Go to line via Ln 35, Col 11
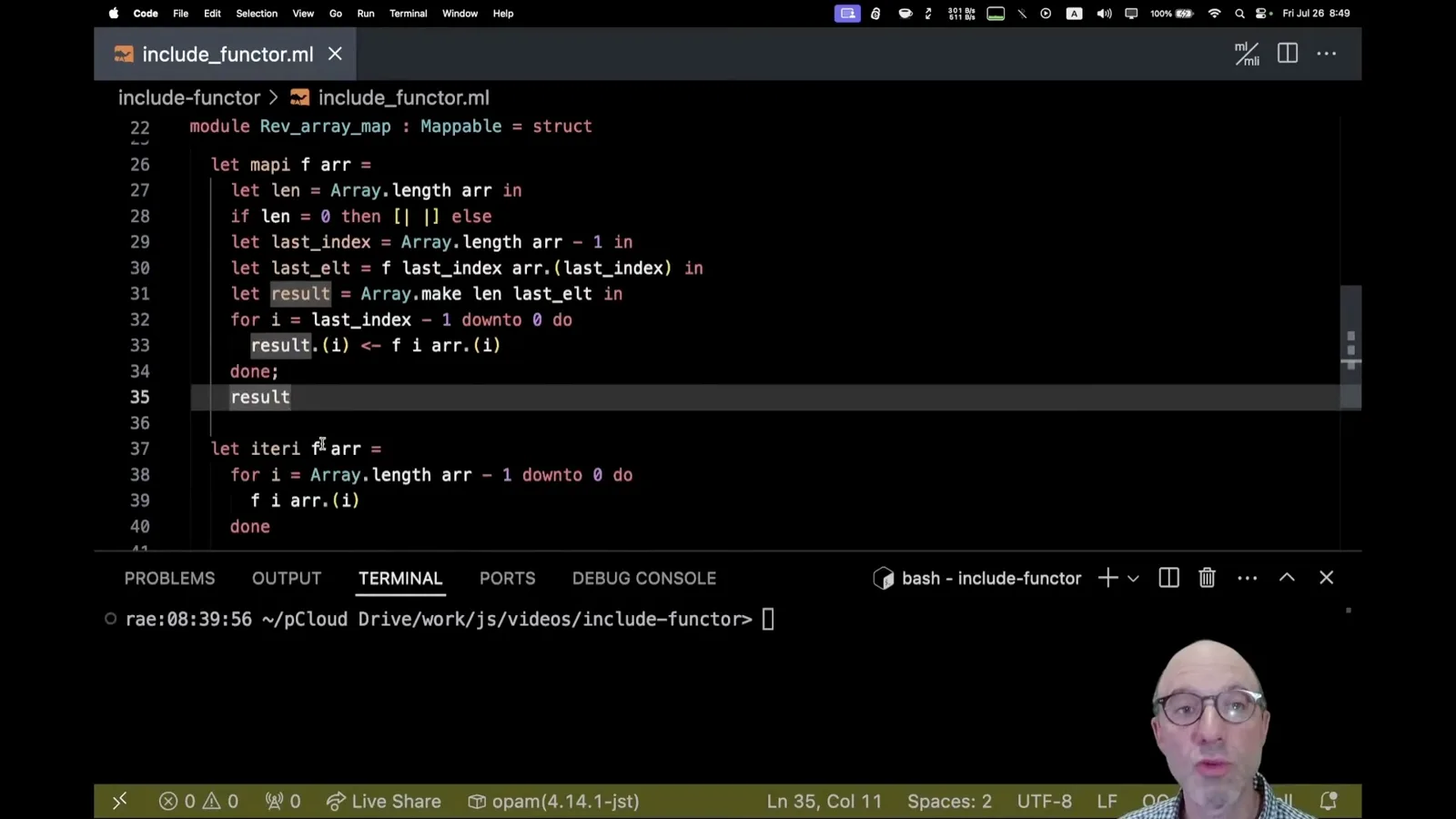This screenshot has width=1456, height=819. (824, 801)
